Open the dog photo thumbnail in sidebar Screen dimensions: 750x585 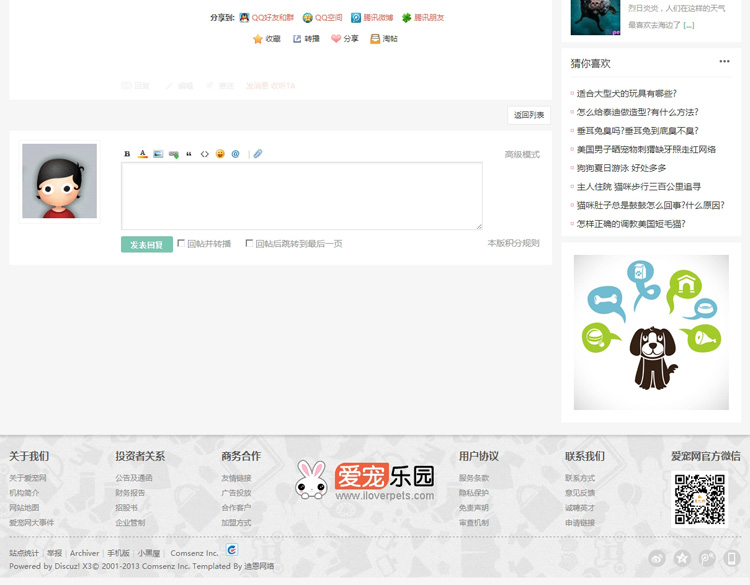point(596,17)
